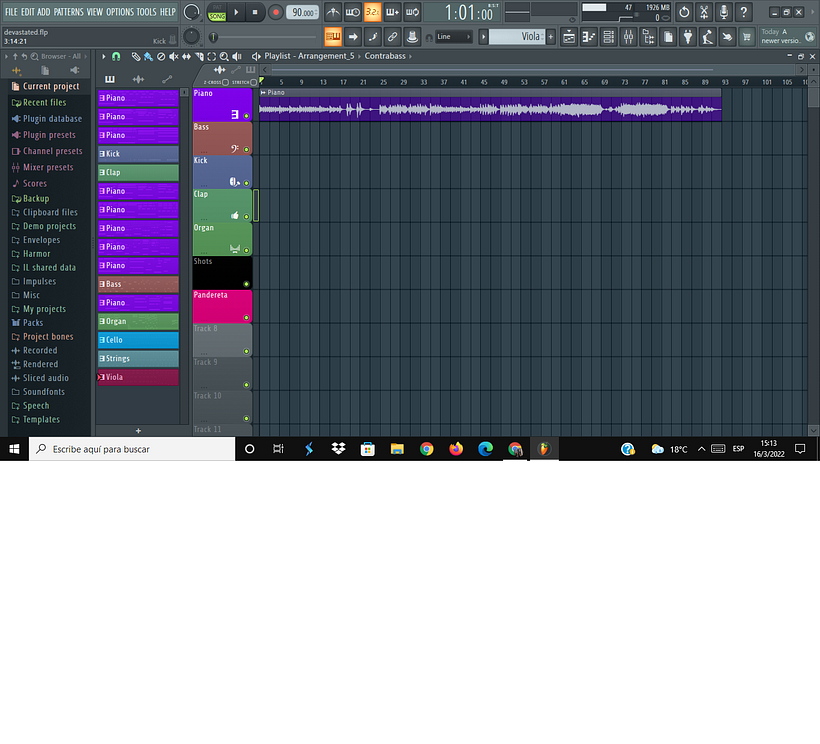
Task: Click the step editing arrow icon
Action: [352, 37]
